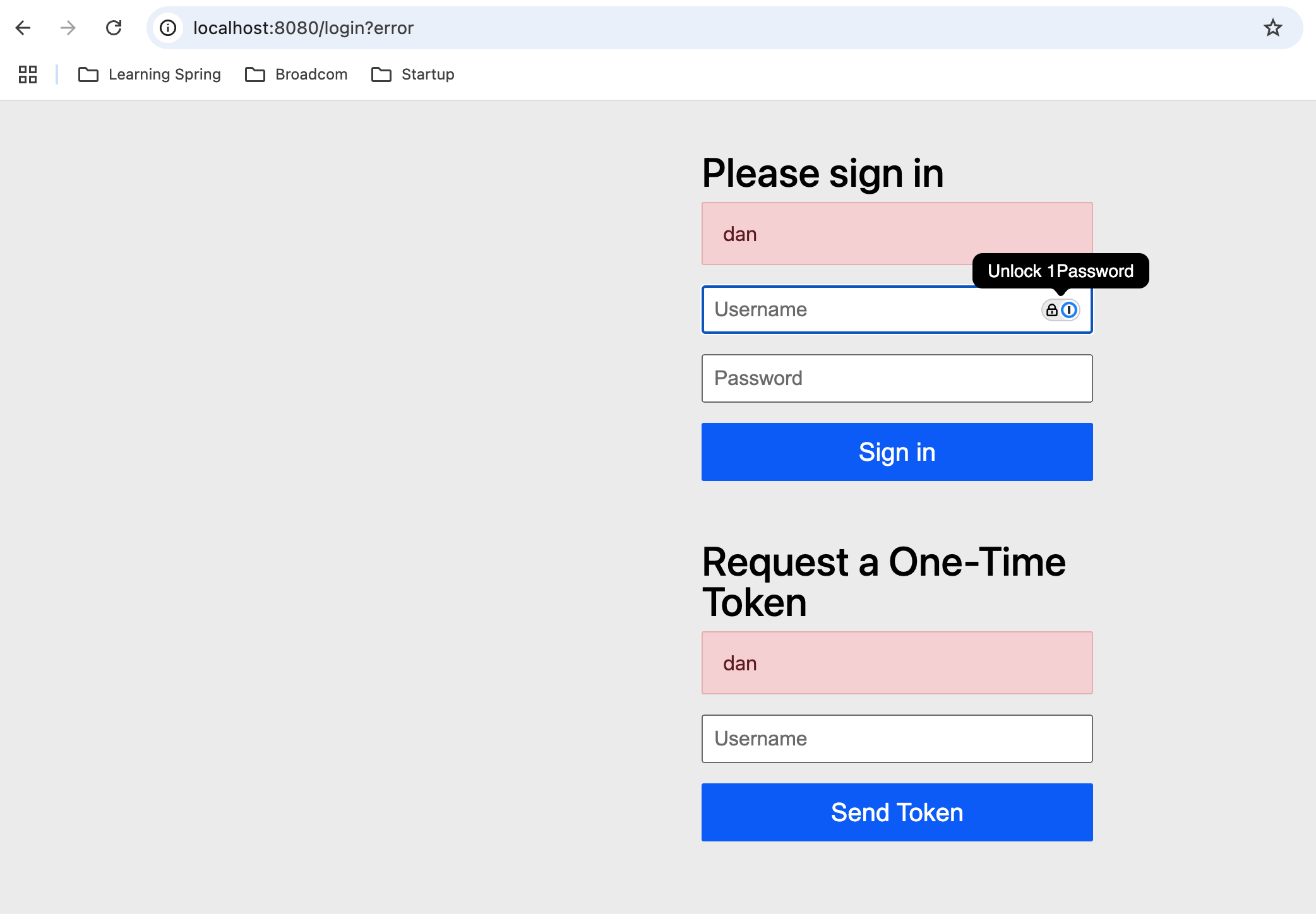The height and width of the screenshot is (914, 1316).
Task: Focus the One-Time Token Username field
Action: pyautogui.click(x=897, y=739)
